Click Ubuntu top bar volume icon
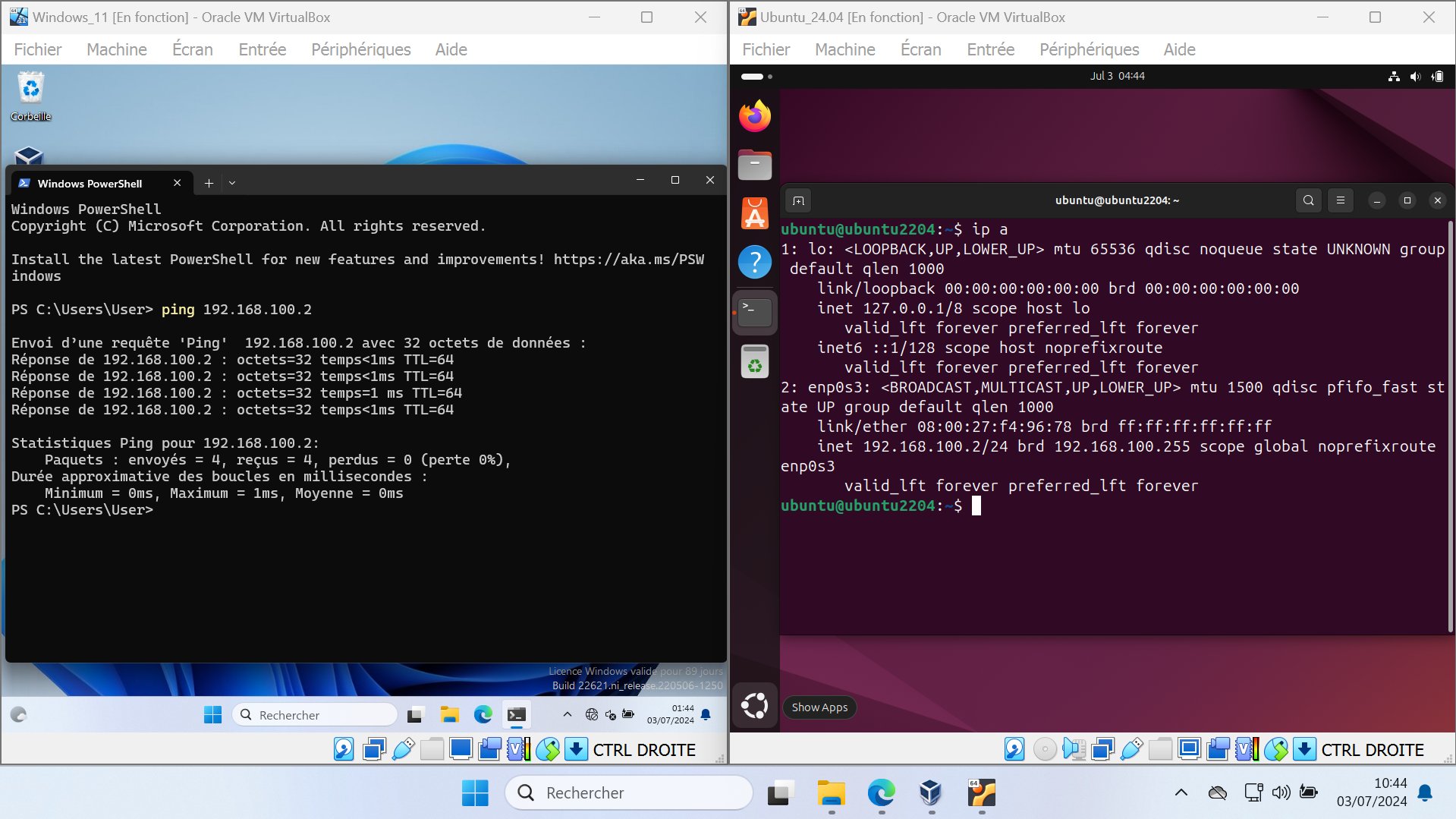The image size is (1456, 819). tap(1416, 76)
